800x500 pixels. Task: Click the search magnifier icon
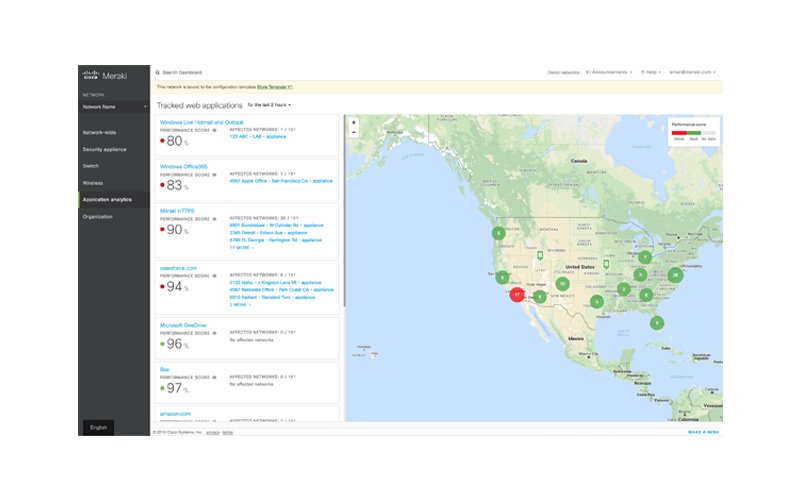click(158, 72)
